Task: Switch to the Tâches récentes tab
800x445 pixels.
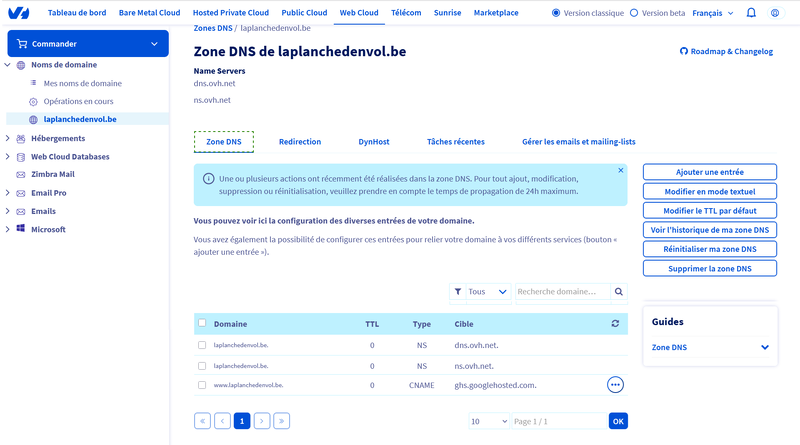Action: coord(456,142)
